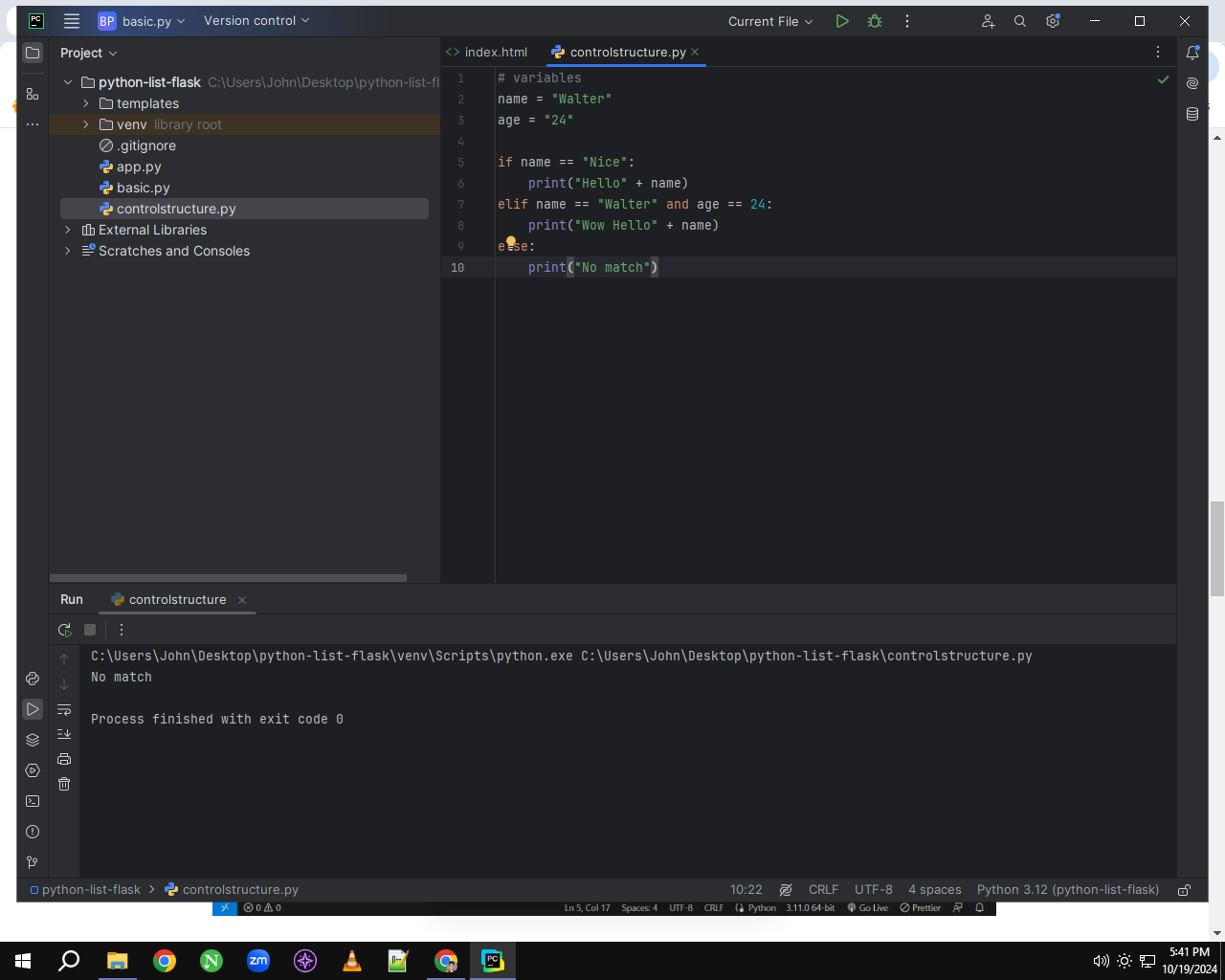Image resolution: width=1225 pixels, height=980 pixels.
Task: Rerun controlstructure in Run panel
Action: [64, 630]
